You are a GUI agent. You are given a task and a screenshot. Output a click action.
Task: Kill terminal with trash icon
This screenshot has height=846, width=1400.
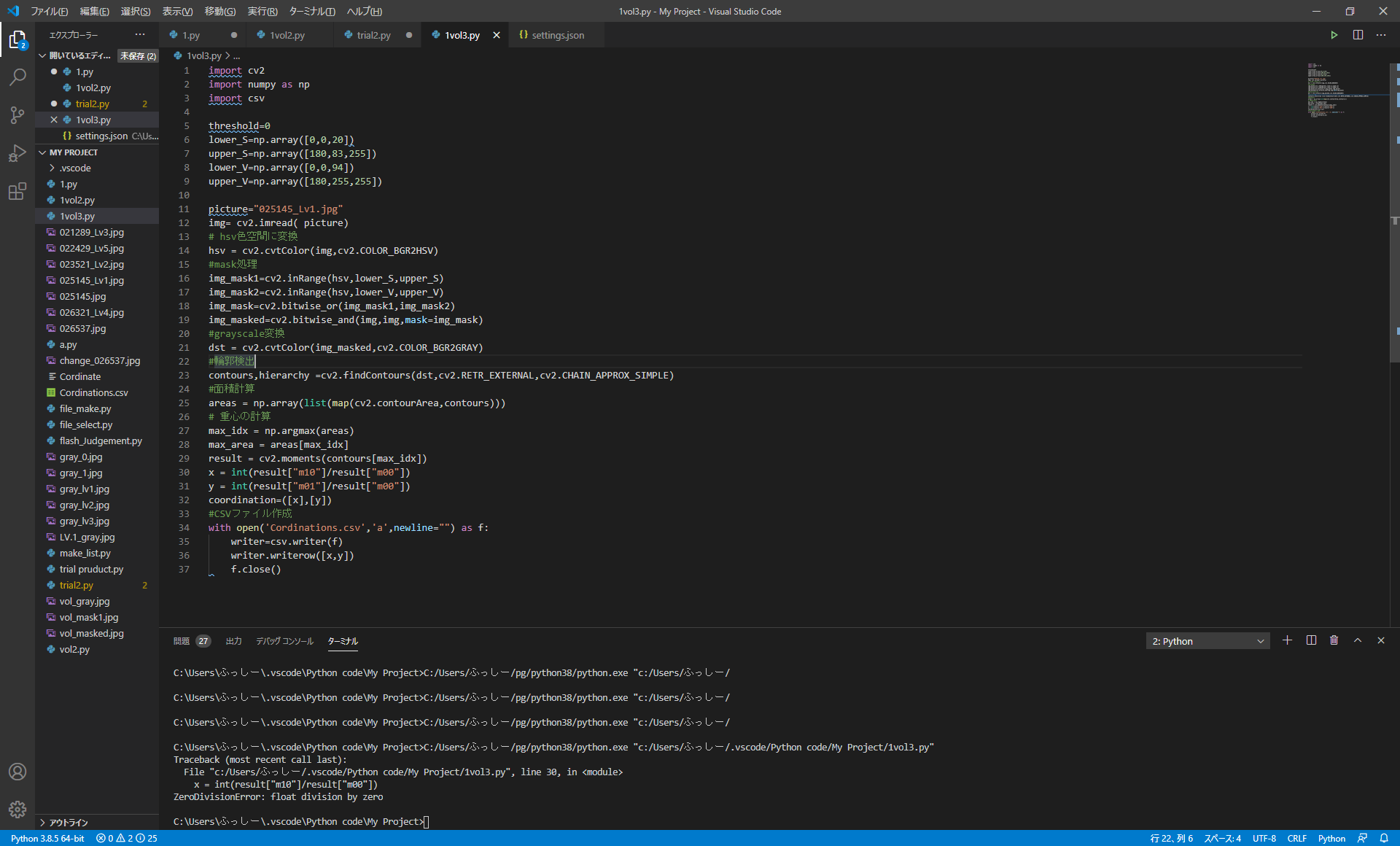[1334, 640]
